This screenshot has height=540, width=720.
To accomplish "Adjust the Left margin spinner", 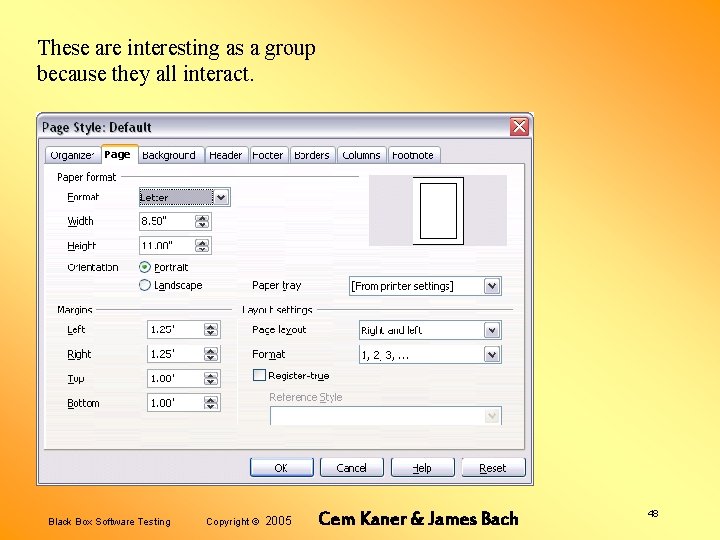I will [211, 329].
